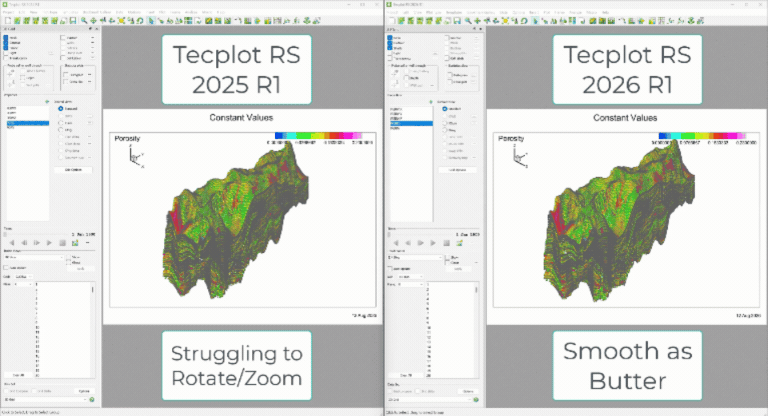Click Apply button in 2026 R1 sidebar
768x416 pixels.
(x=457, y=269)
